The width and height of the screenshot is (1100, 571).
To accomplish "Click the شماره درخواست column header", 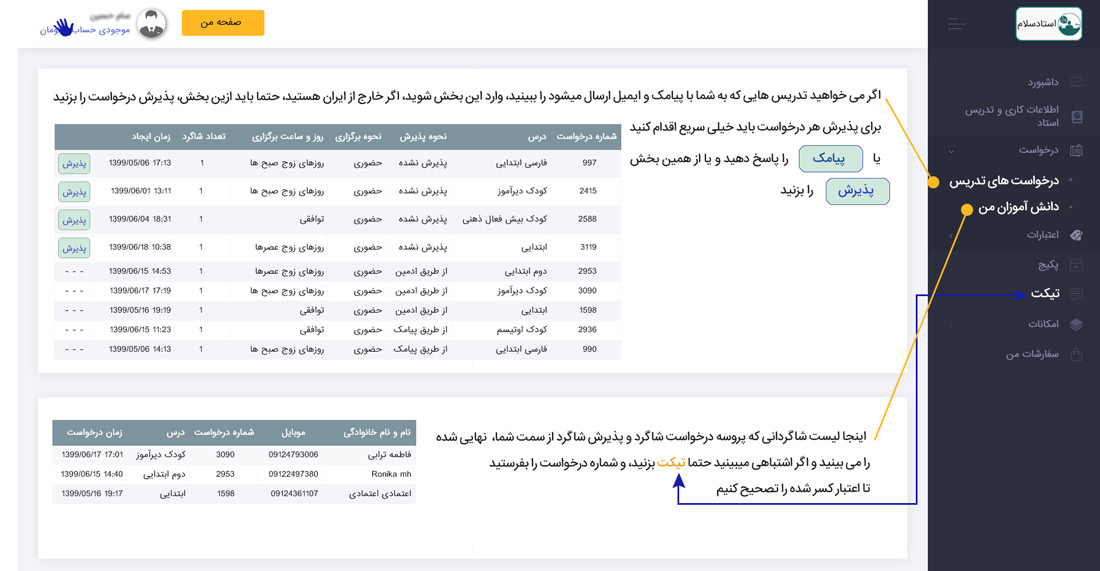I will tap(586, 137).
